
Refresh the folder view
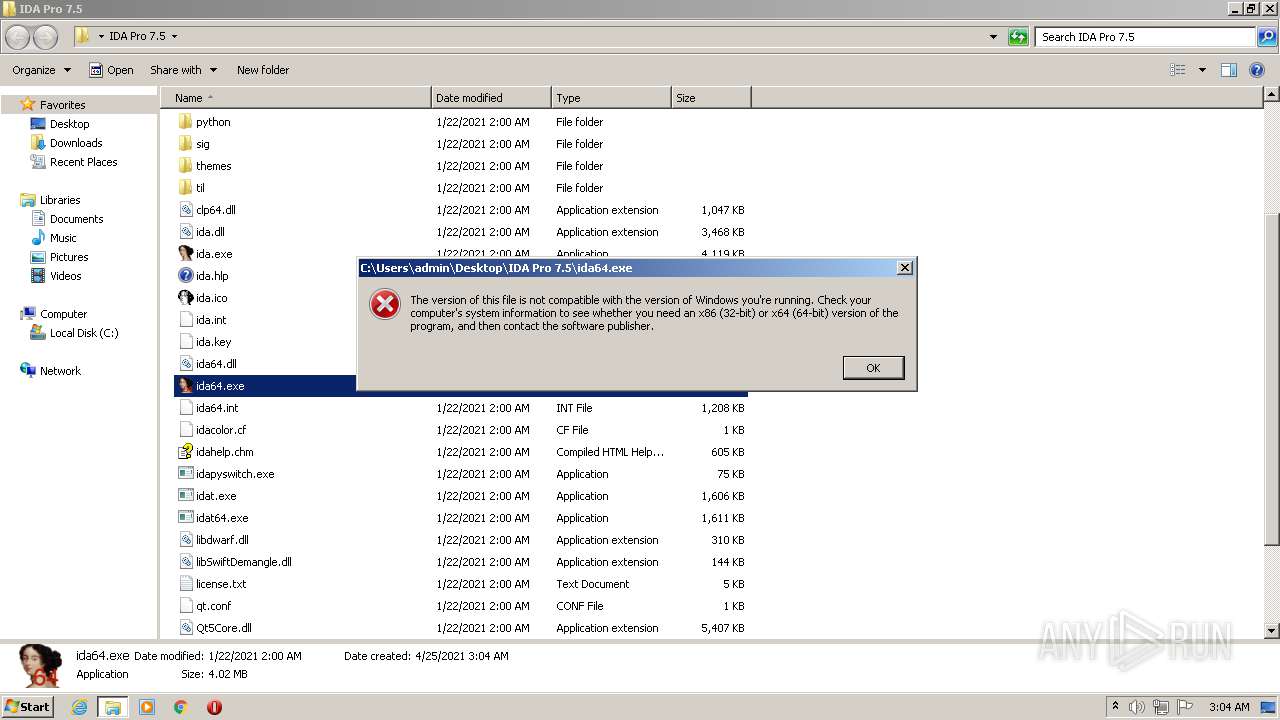[1018, 37]
